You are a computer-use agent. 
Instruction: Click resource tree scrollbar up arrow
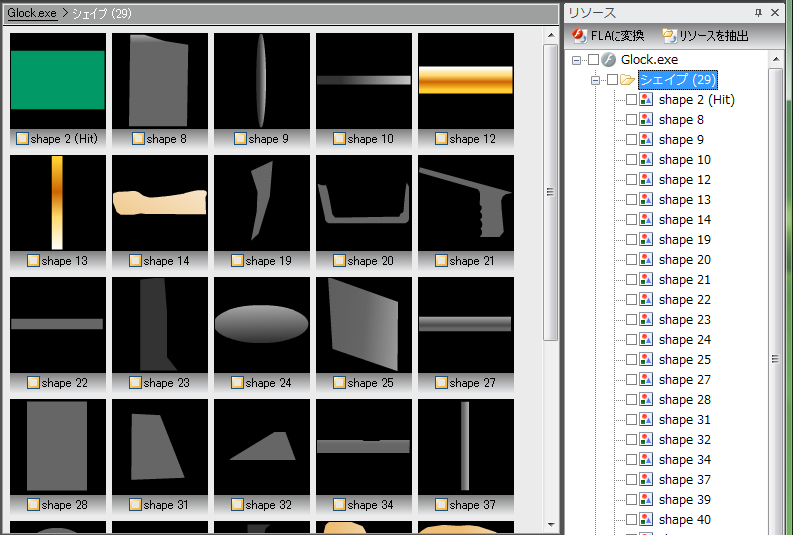tap(775, 60)
